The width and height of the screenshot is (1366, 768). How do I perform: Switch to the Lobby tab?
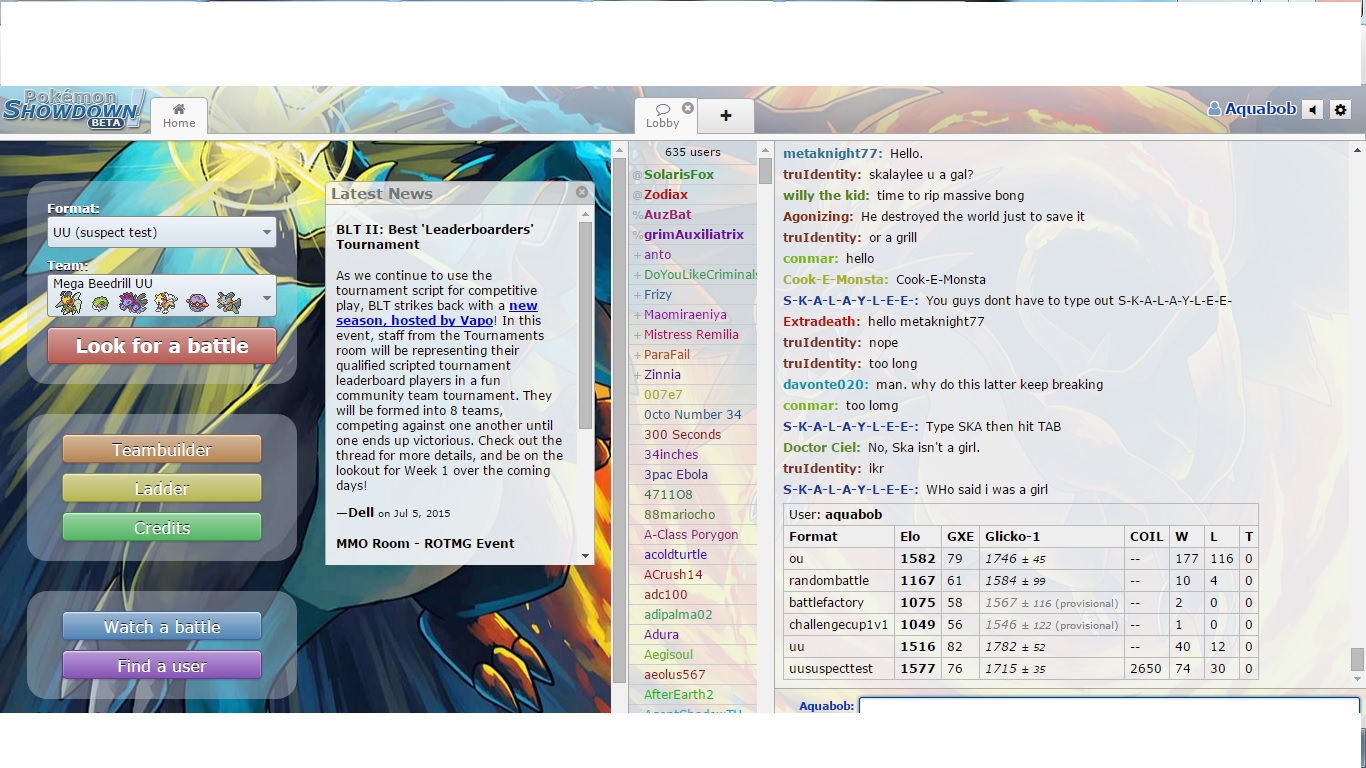tap(662, 116)
